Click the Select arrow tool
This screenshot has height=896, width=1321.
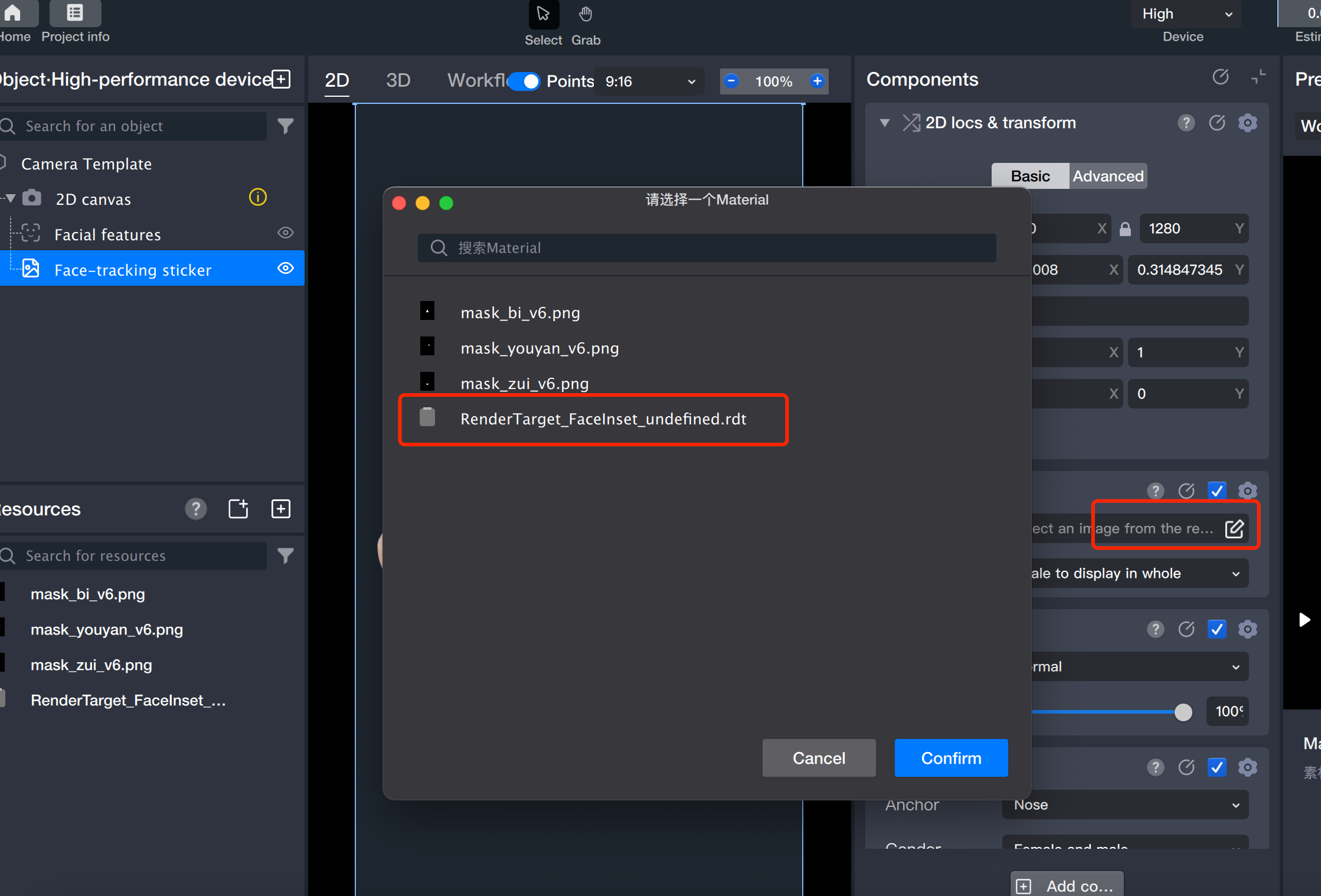(x=543, y=15)
